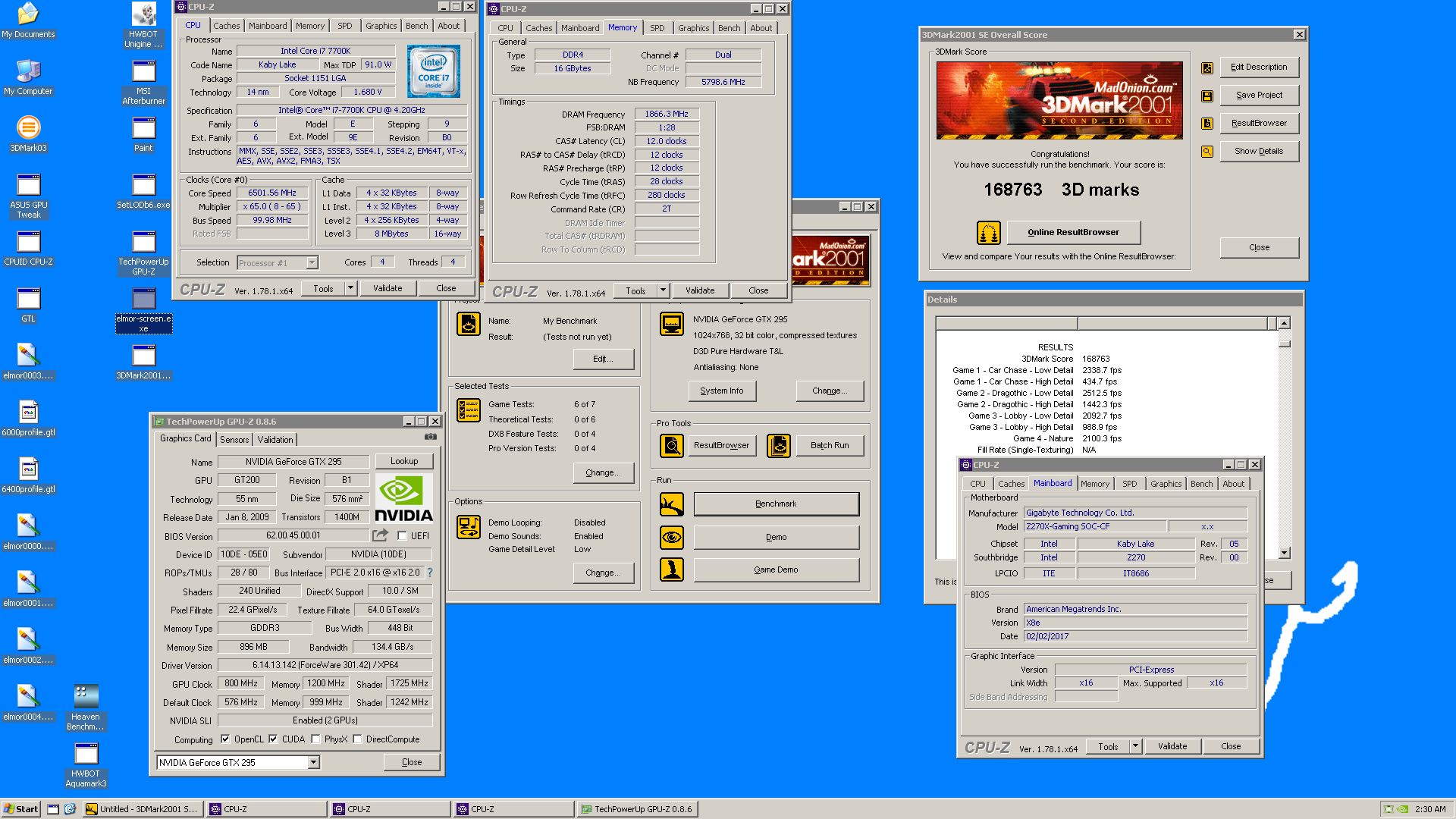Toggle OpenCL checkbox in GPU-Z
Screen dimensions: 1456x819
point(225,739)
